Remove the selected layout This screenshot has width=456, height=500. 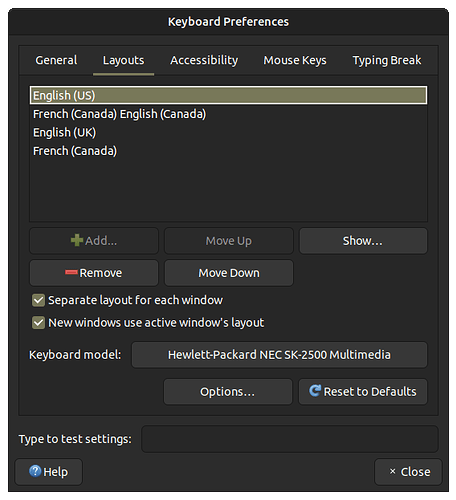(x=94, y=273)
